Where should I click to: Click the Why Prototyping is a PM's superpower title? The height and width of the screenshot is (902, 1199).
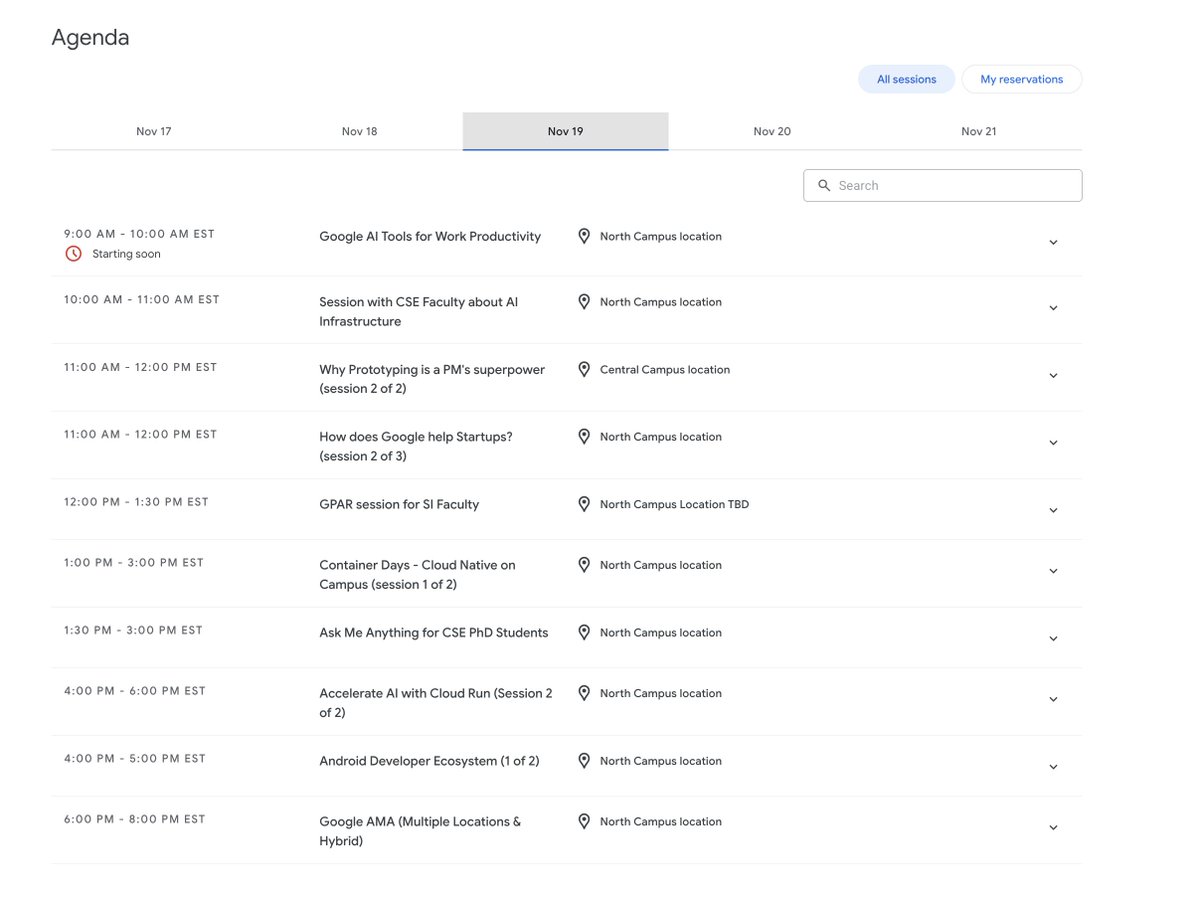432,379
